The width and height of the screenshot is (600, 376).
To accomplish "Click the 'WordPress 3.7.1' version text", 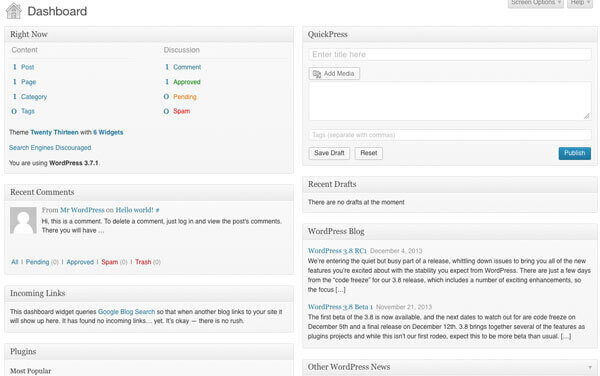I will point(74,163).
